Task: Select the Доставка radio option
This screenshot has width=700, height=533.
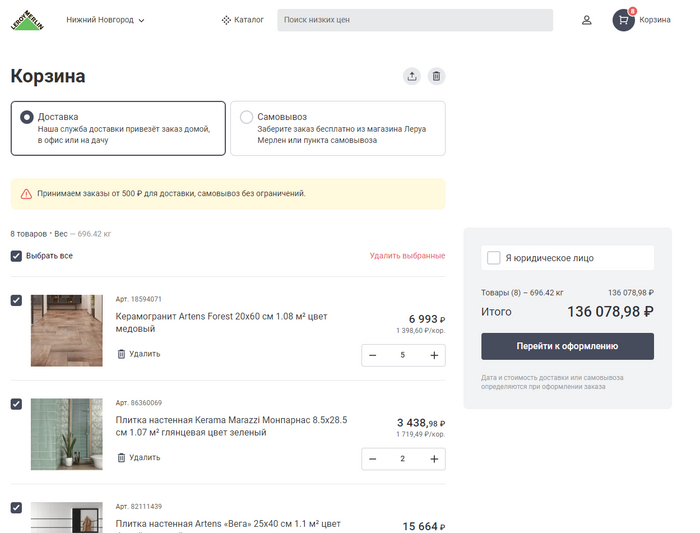Action: [27, 117]
